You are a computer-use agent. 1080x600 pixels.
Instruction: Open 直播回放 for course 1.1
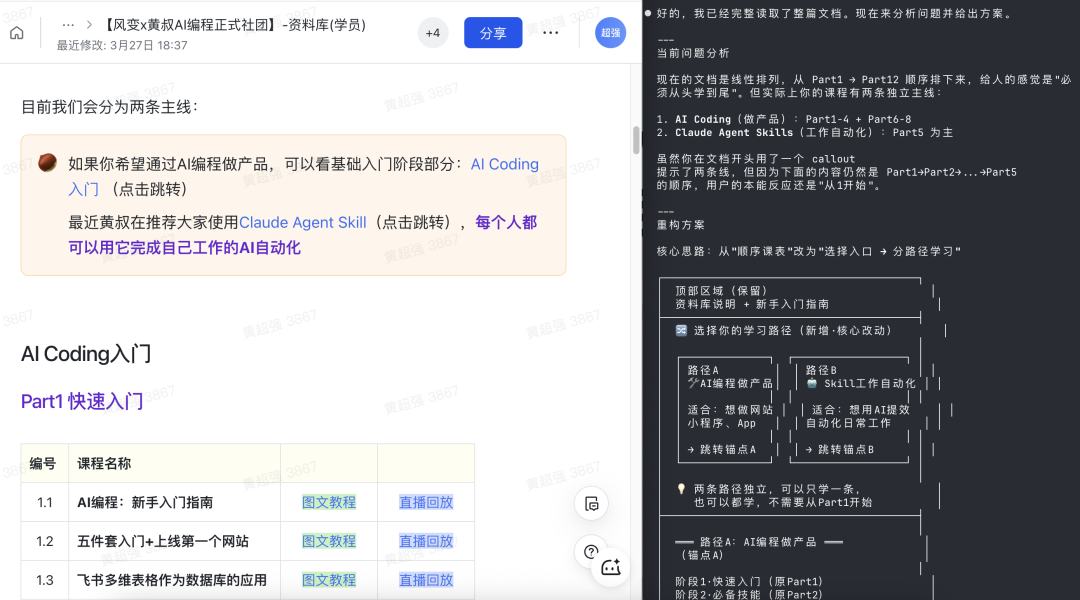click(426, 502)
